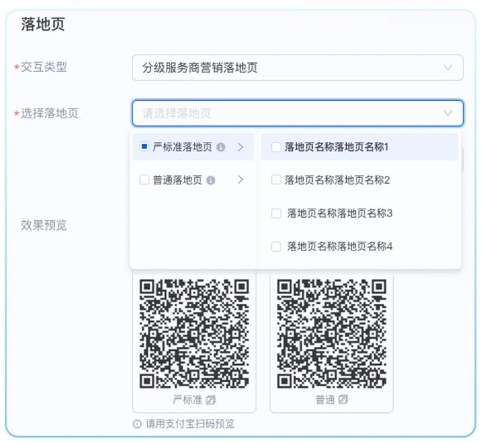
Task: Click the 普通 preview label
Action: (325, 399)
